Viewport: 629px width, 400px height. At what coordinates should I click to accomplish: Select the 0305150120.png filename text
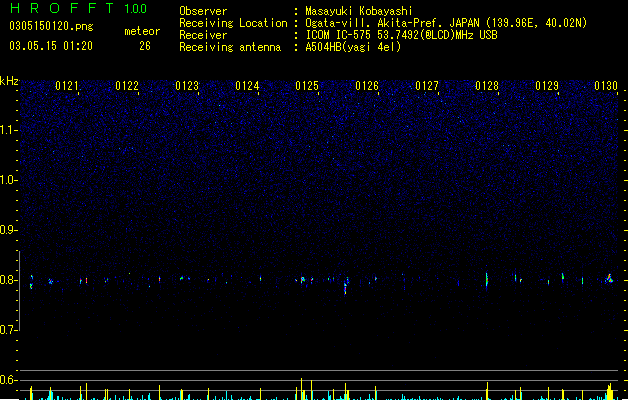(x=51, y=26)
